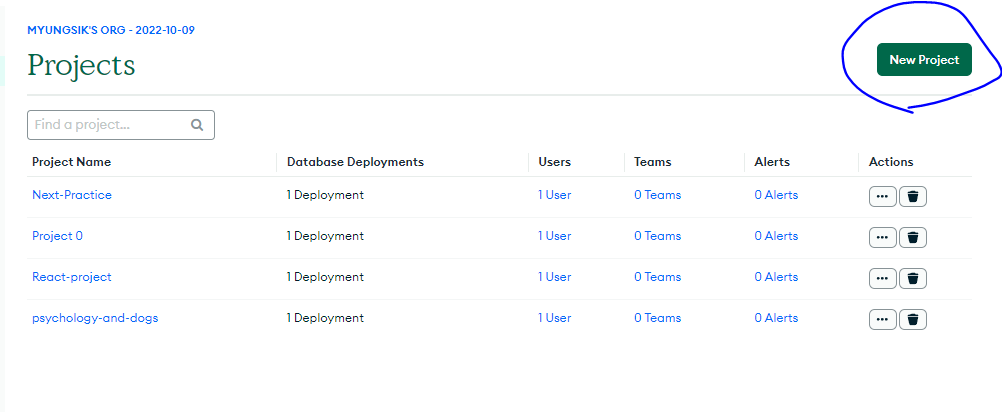Open more actions menu for Next-Practice
Viewport: 1002px width, 412px height.
coord(883,197)
